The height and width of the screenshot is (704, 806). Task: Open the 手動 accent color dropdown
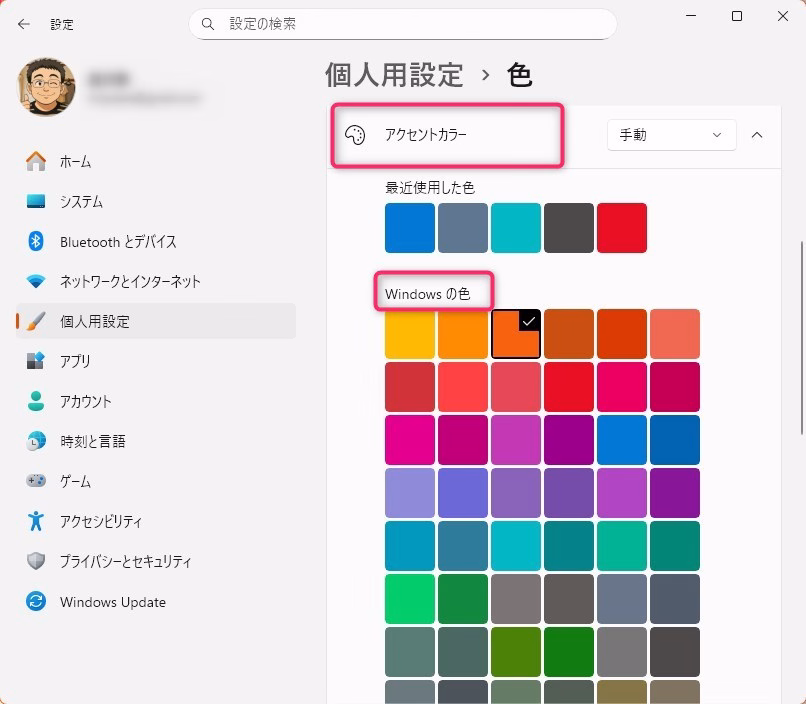coord(671,135)
